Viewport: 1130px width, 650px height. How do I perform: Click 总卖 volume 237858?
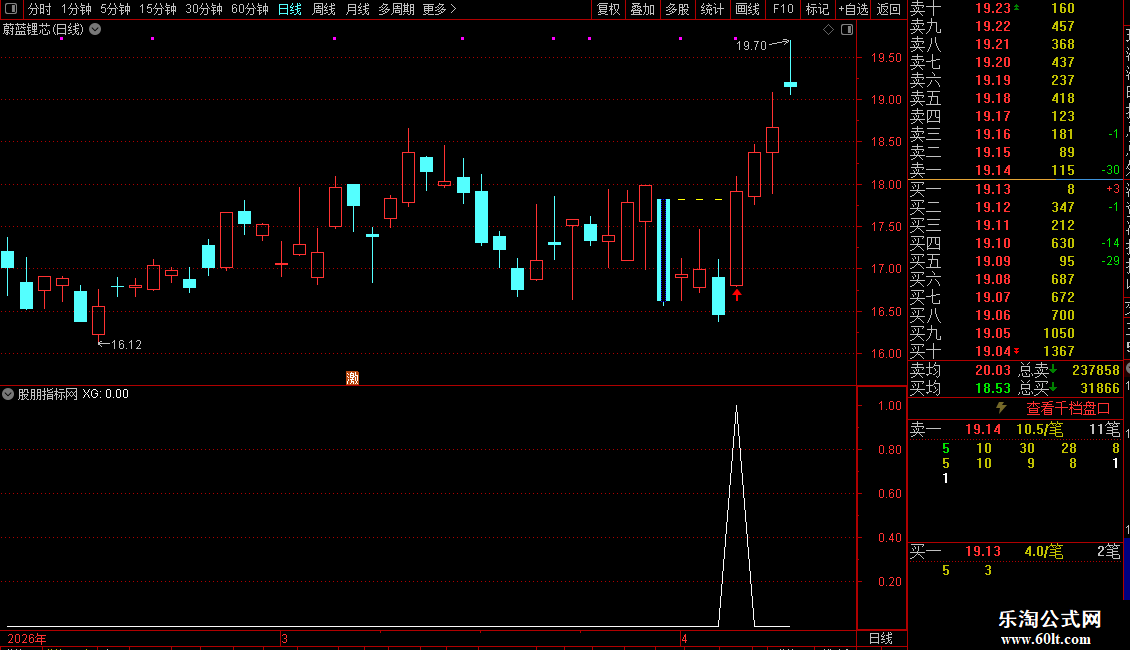1095,370
